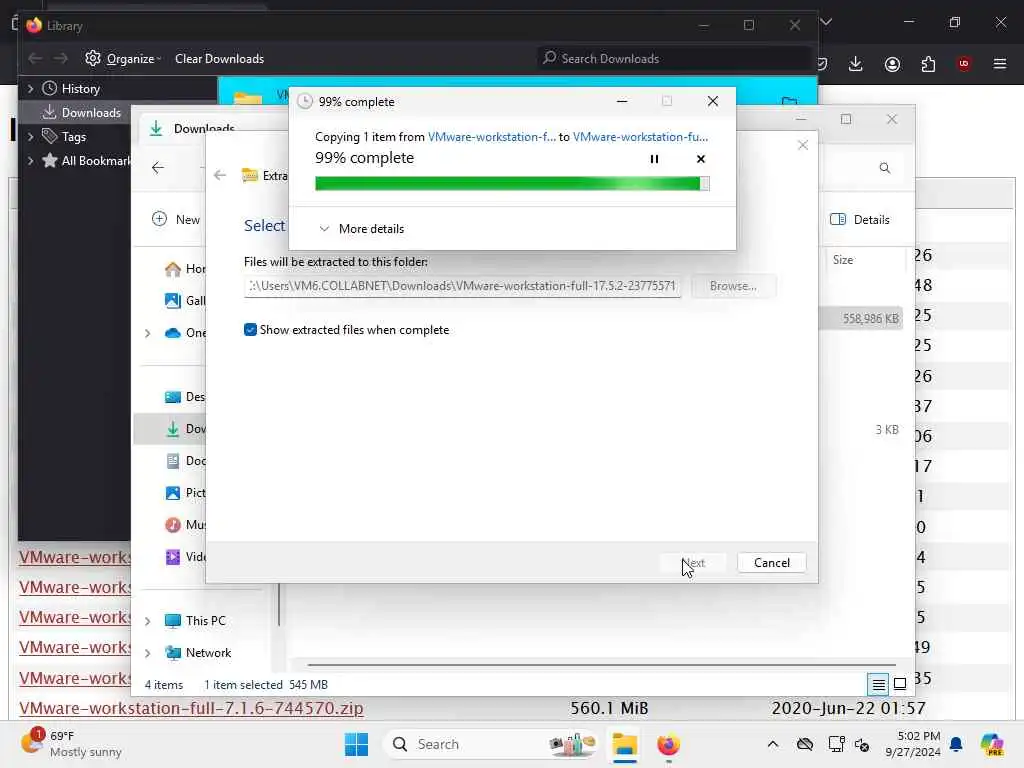
Task: Expand Network in Explorer tree
Action: [148, 653]
